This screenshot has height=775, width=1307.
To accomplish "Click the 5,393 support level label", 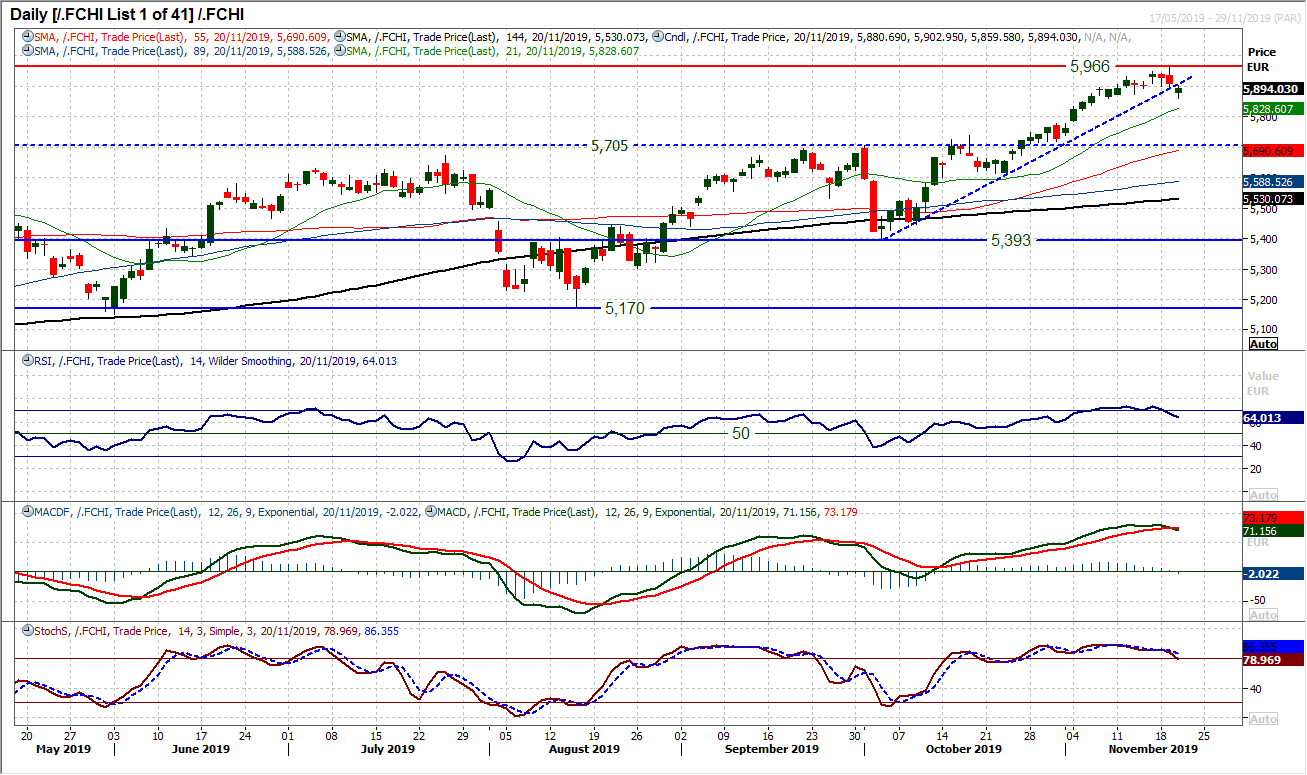I will pos(1010,240).
